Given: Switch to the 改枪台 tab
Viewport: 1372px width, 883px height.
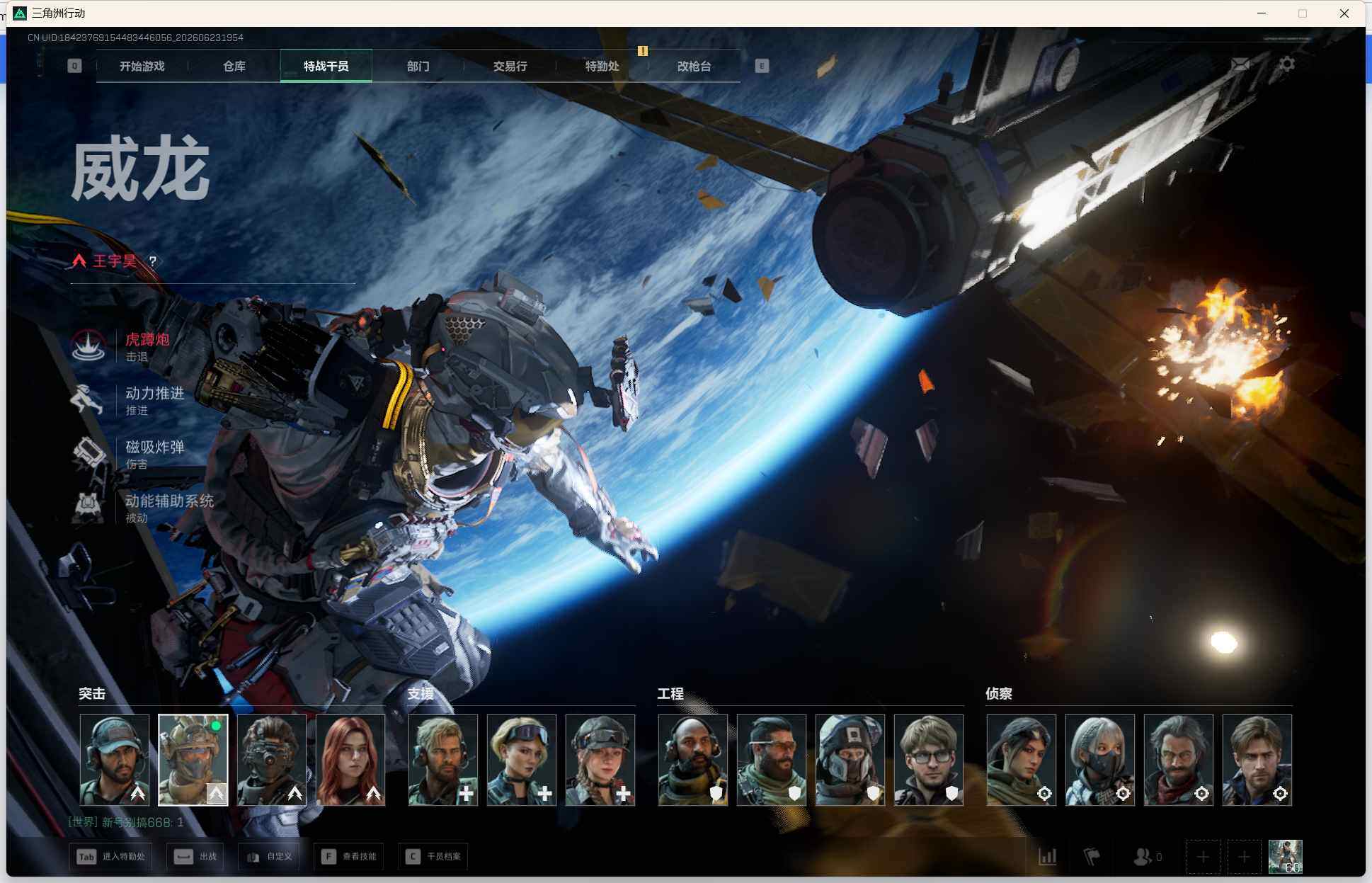Looking at the screenshot, I should click(694, 66).
